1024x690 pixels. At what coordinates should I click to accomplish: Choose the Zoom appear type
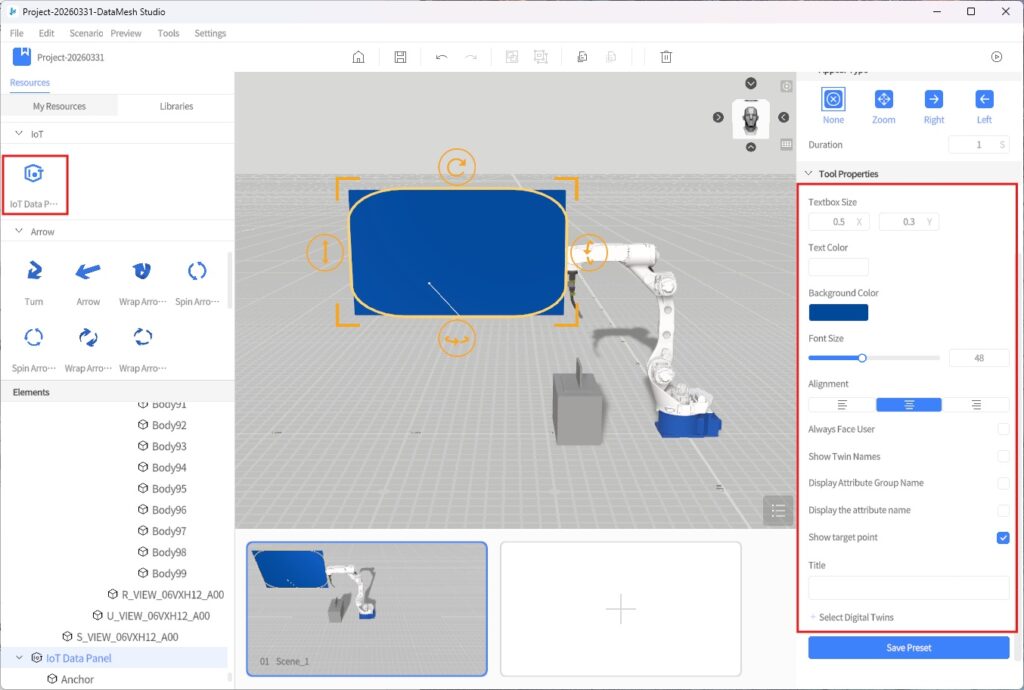click(x=883, y=99)
